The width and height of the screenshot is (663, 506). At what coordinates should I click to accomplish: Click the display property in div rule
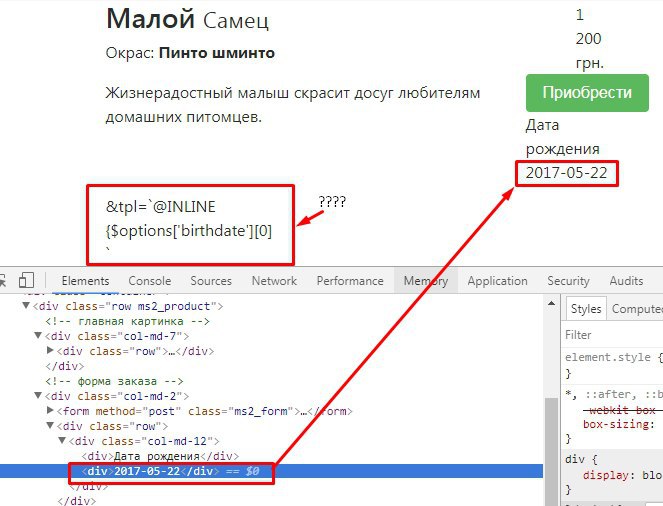(605, 475)
